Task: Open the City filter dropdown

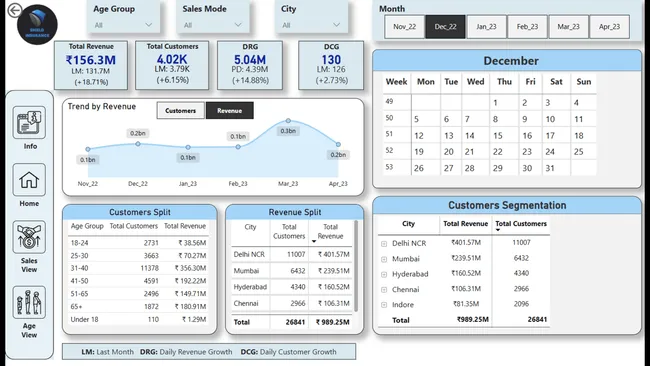Action: [x=311, y=25]
